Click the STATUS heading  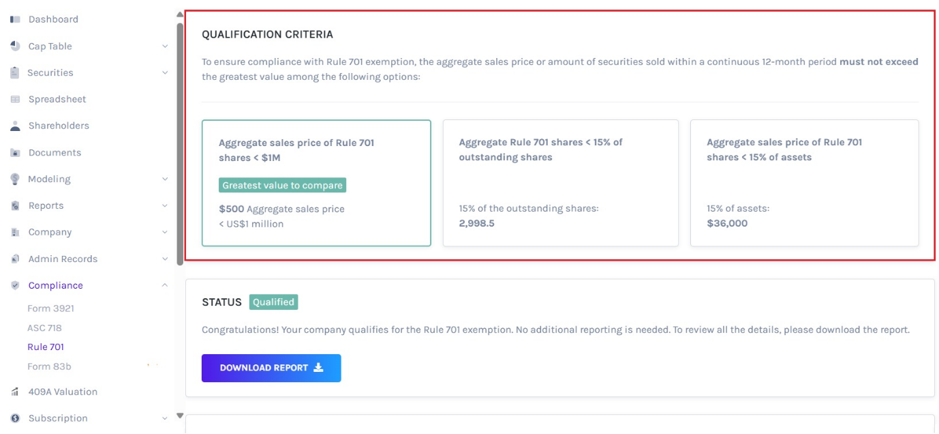pos(222,302)
